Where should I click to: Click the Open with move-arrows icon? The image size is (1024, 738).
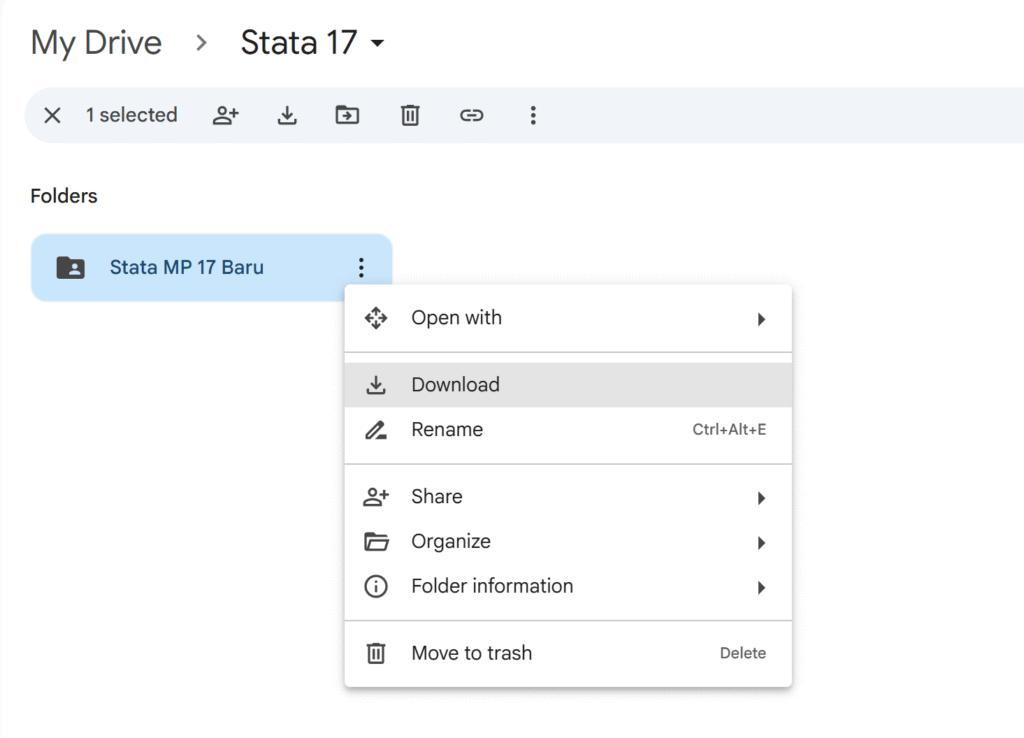(x=376, y=318)
